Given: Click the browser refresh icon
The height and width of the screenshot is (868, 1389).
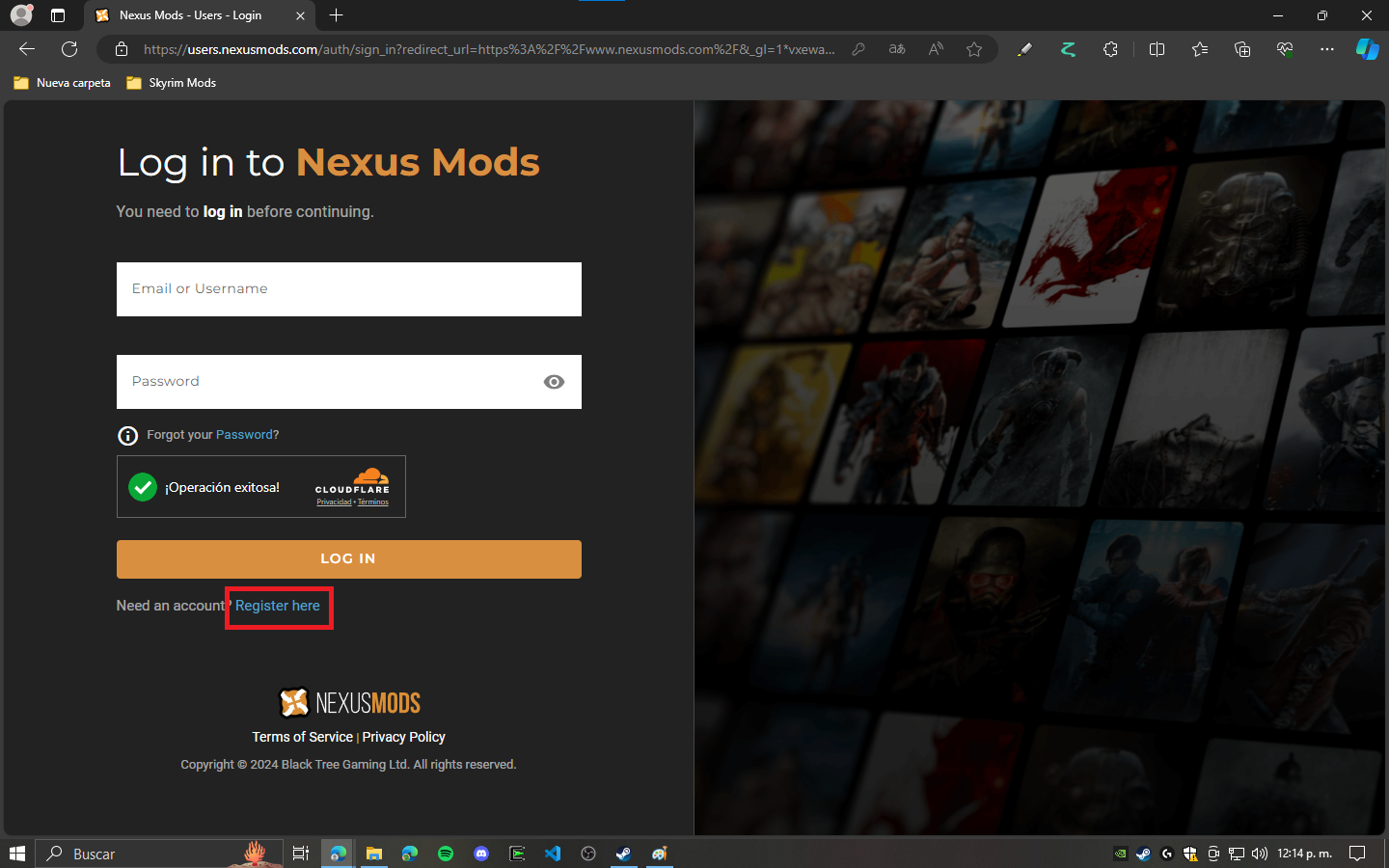Looking at the screenshot, I should click(69, 49).
